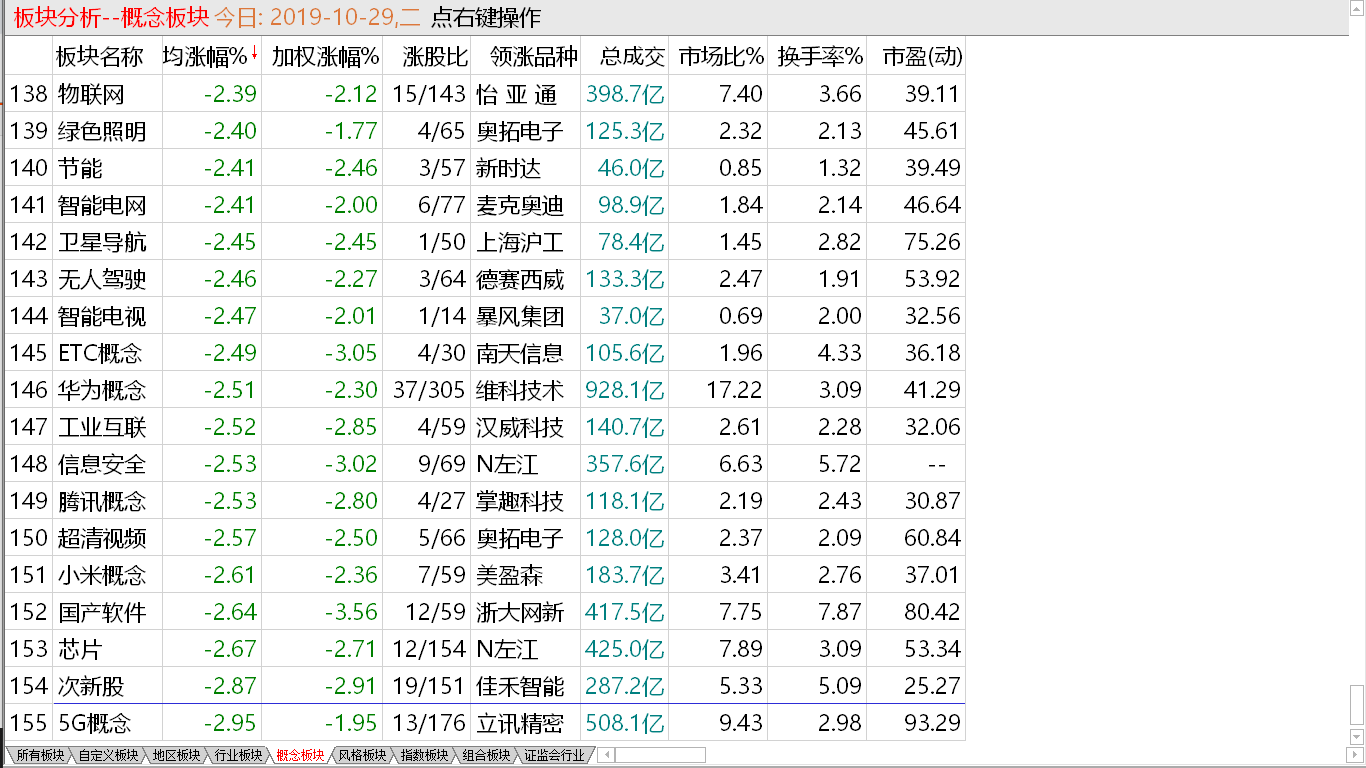
Task: Click the 板块名称 column header
Action: [100, 56]
